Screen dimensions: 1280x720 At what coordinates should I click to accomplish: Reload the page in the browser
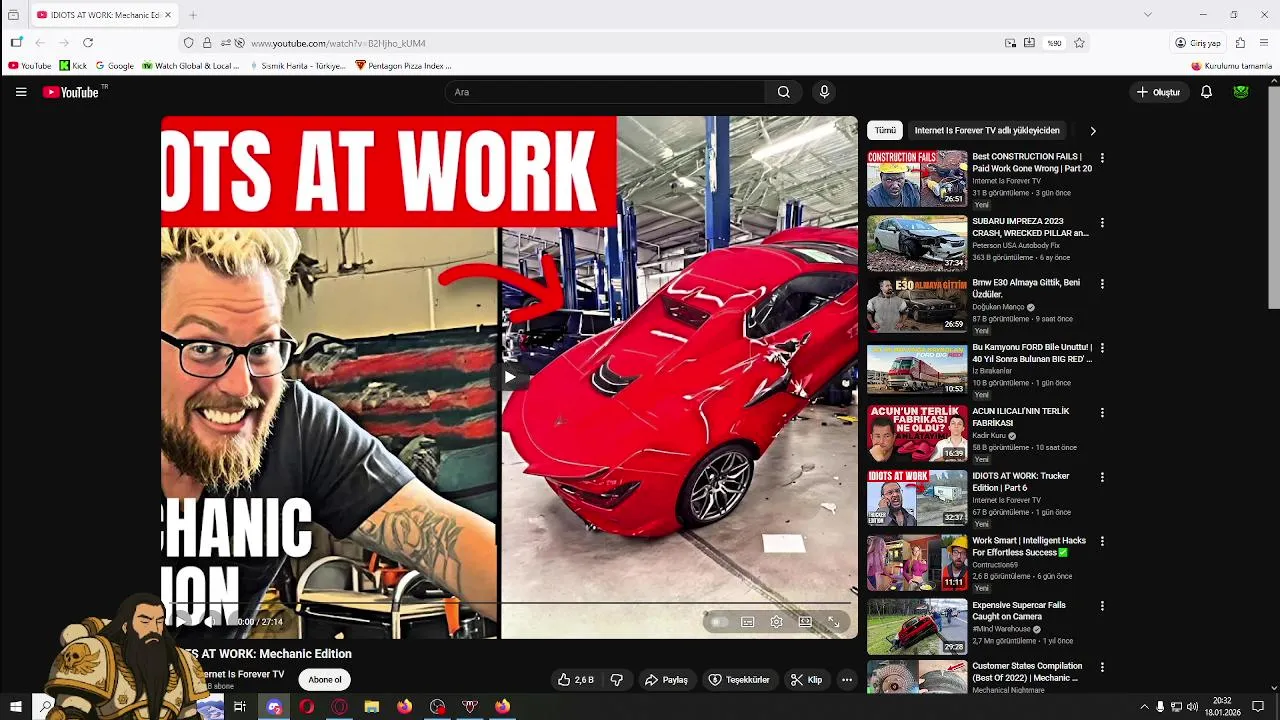[88, 43]
